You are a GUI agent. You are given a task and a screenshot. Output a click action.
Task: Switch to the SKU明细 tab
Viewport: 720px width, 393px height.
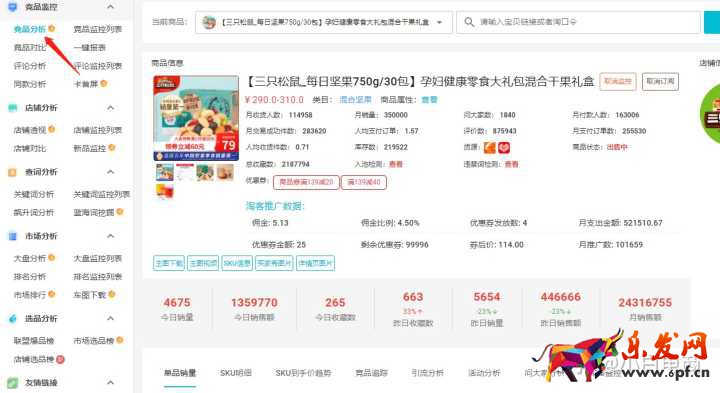[236, 373]
